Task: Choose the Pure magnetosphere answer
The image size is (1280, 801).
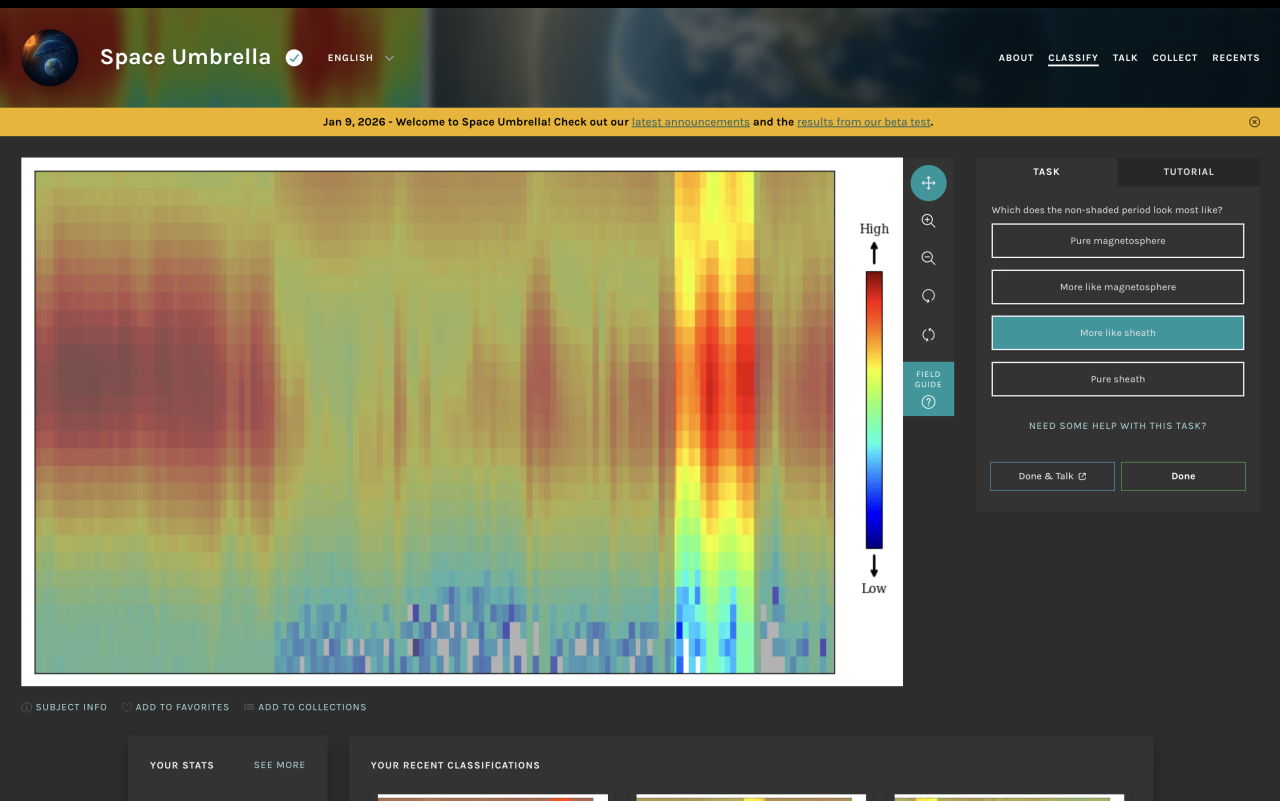Action: [x=1117, y=241]
